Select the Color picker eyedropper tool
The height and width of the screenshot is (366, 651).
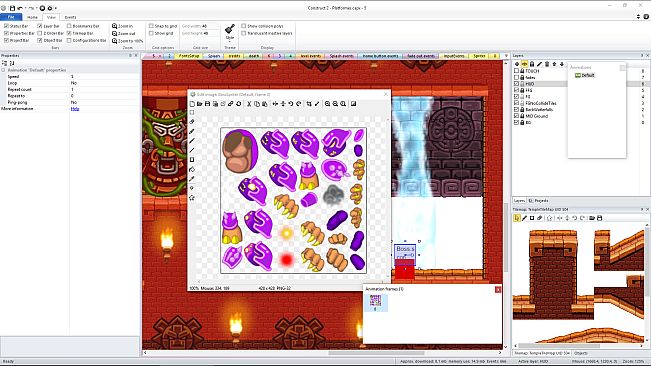192,179
